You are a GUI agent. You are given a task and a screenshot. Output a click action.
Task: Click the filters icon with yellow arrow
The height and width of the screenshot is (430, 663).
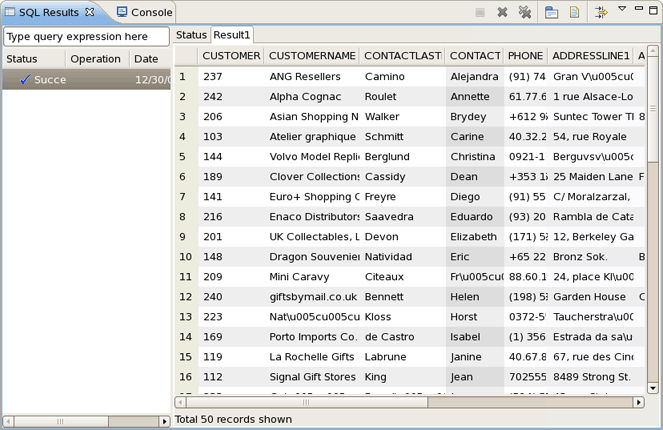click(x=601, y=13)
